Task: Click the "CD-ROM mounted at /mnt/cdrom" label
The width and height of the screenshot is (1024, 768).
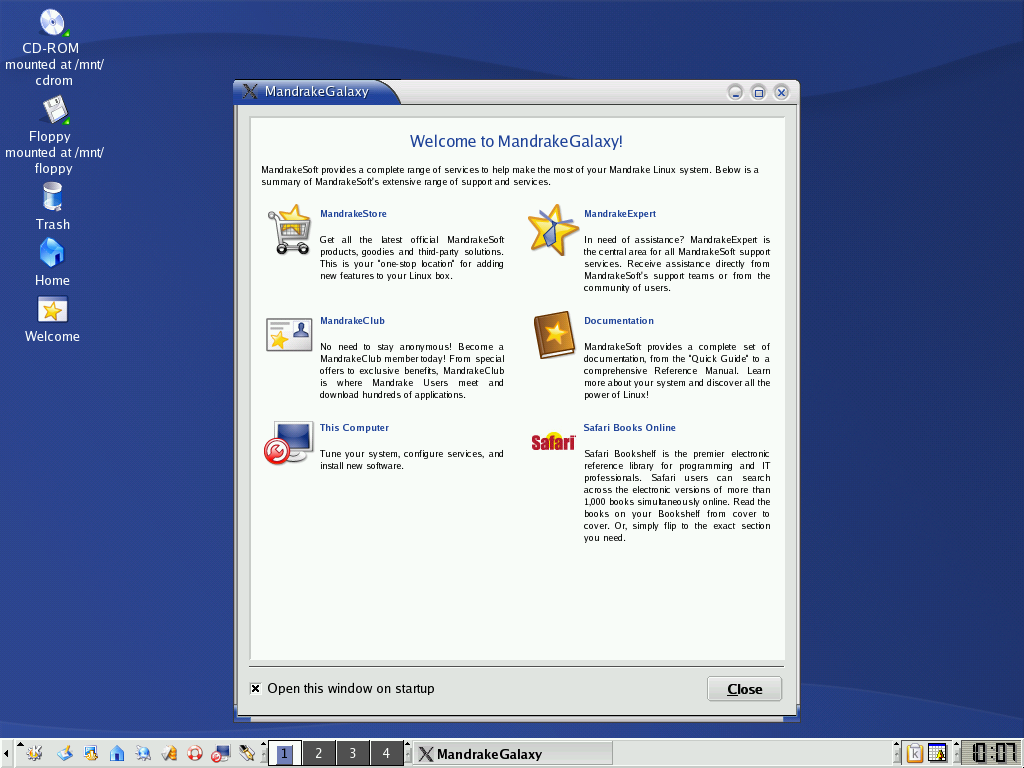Action: (54, 64)
